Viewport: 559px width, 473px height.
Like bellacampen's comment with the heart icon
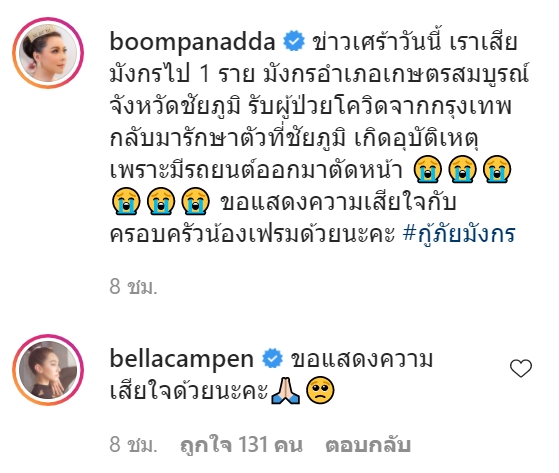521,368
